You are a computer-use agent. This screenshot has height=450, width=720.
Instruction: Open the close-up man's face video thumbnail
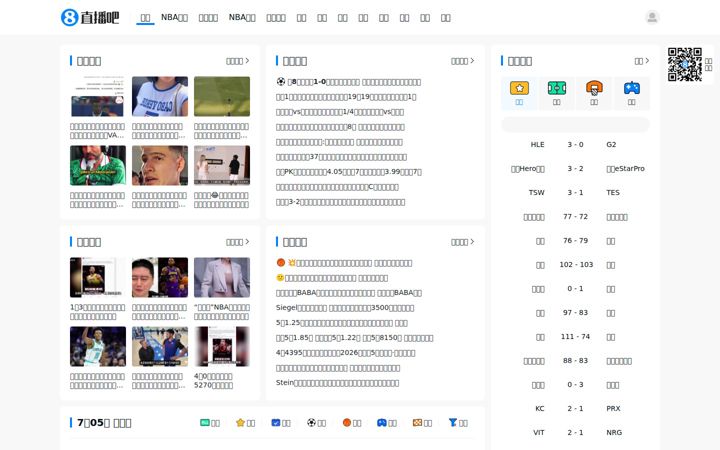[x=160, y=165]
